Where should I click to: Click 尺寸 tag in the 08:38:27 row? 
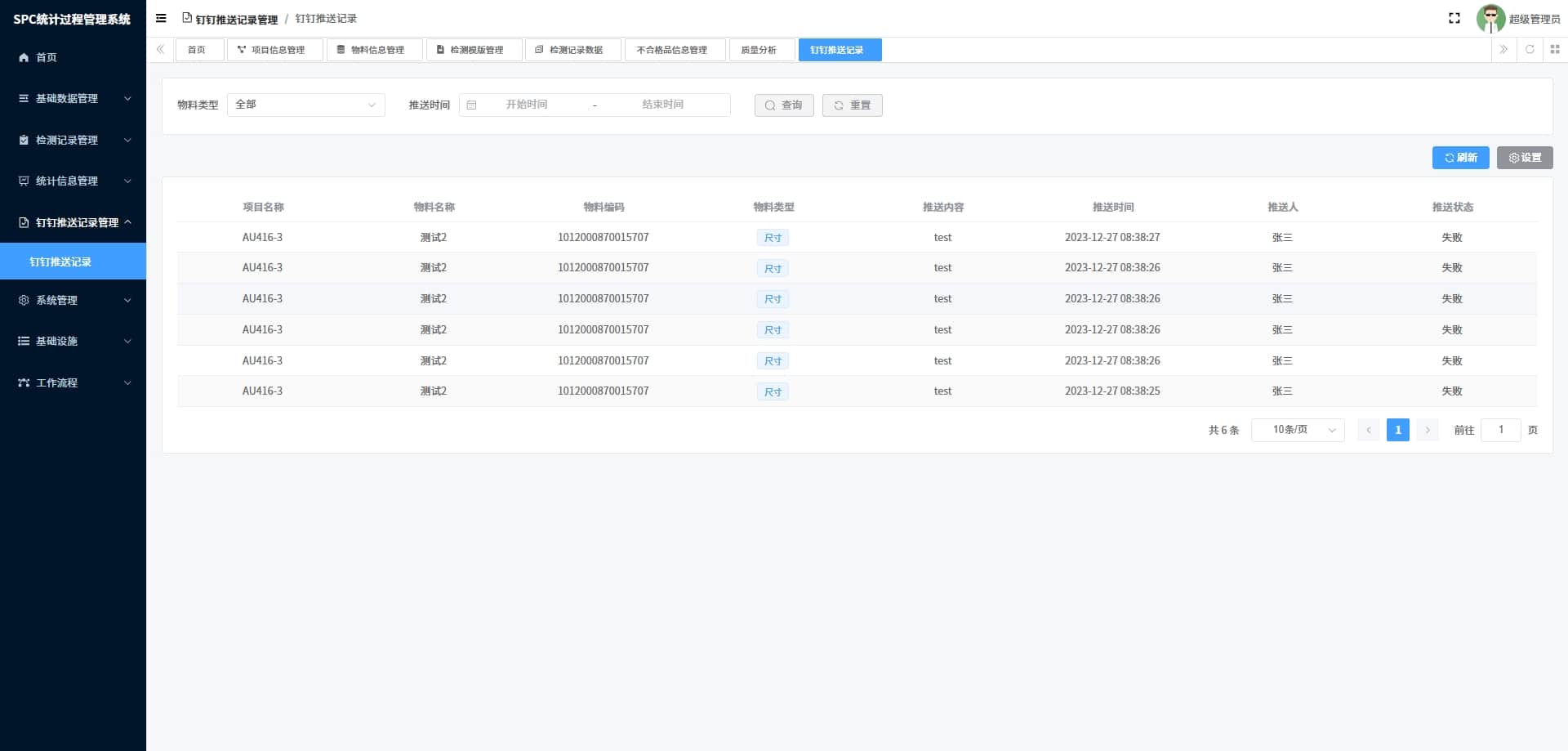pyautogui.click(x=773, y=238)
